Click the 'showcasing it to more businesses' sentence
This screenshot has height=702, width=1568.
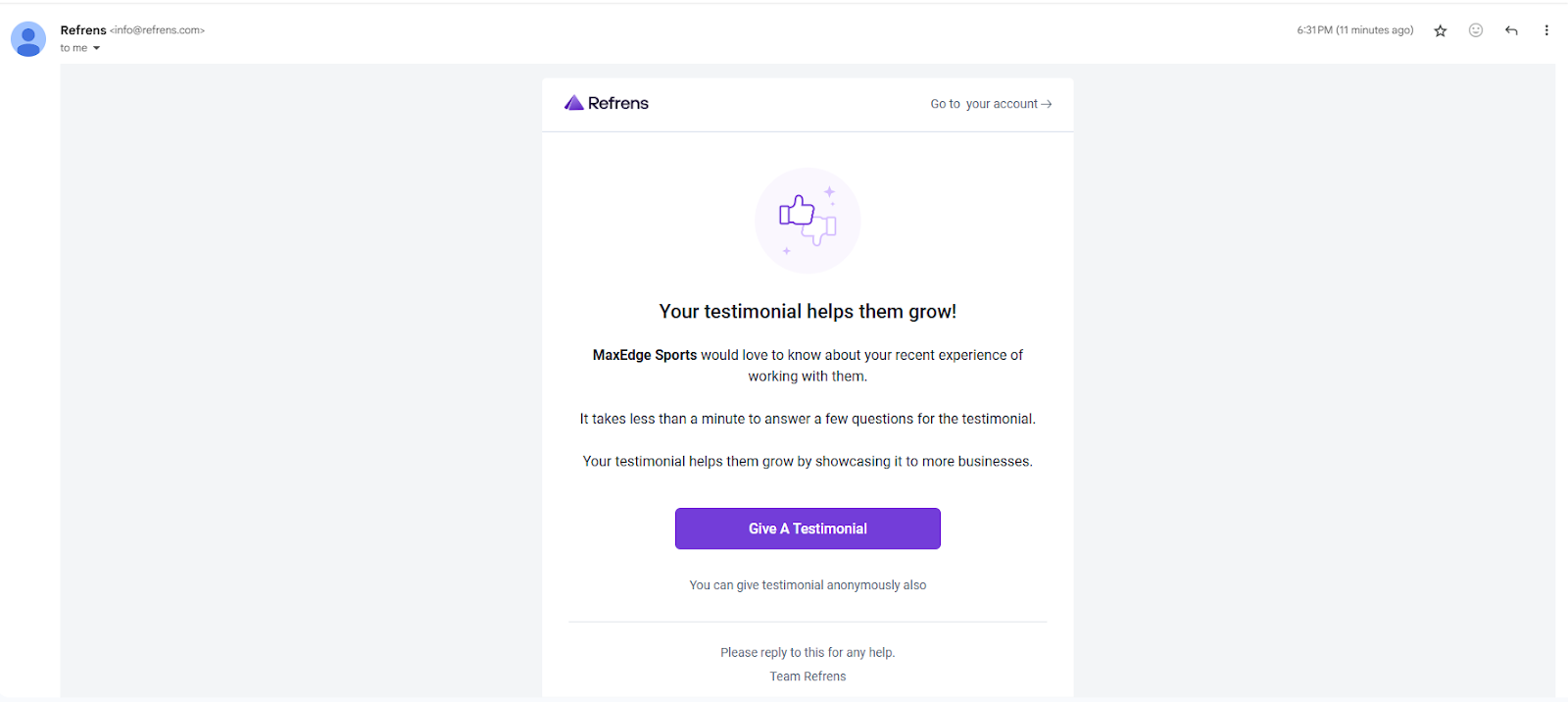point(808,461)
